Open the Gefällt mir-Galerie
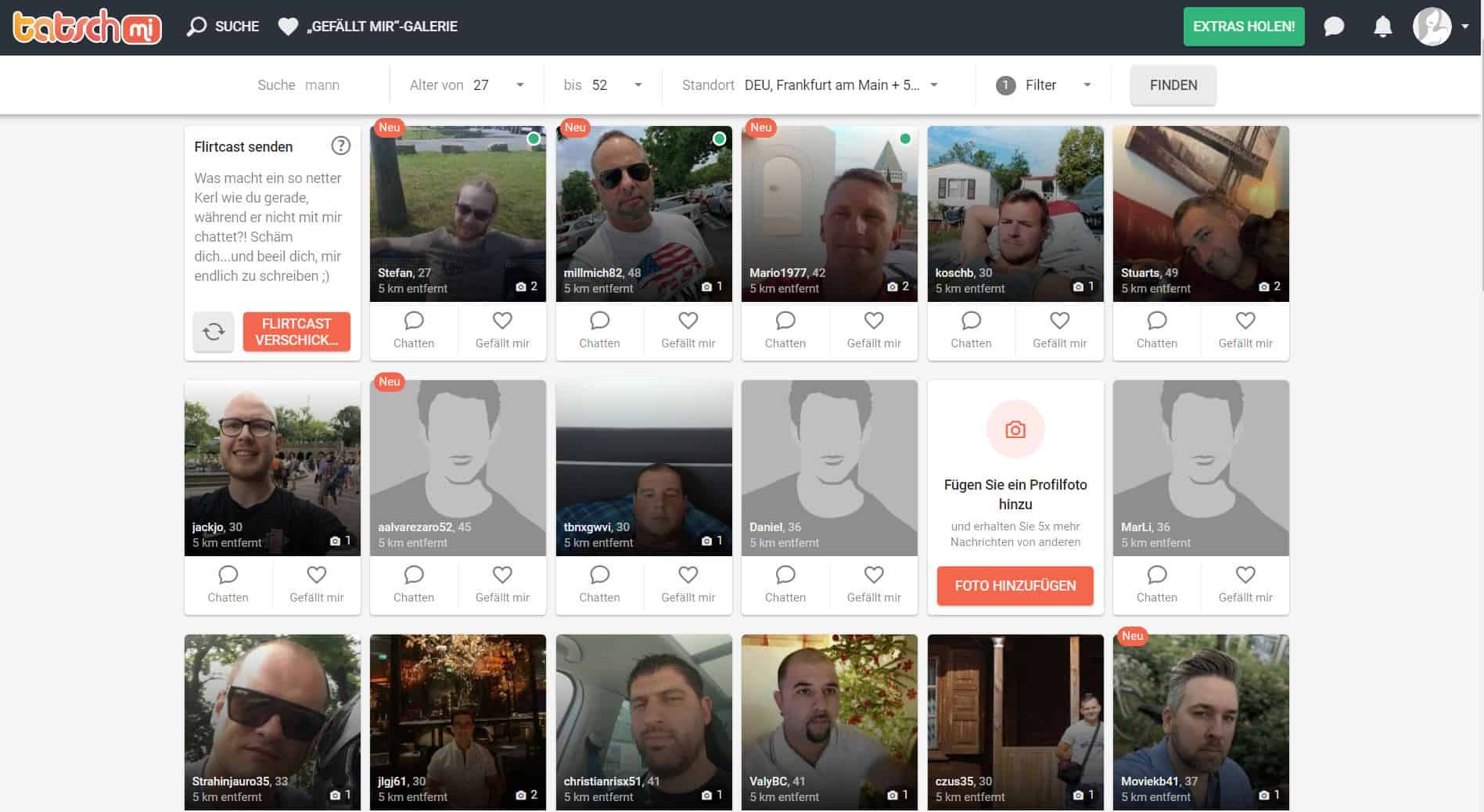Viewport: 1484px width, 812px height. [368, 27]
